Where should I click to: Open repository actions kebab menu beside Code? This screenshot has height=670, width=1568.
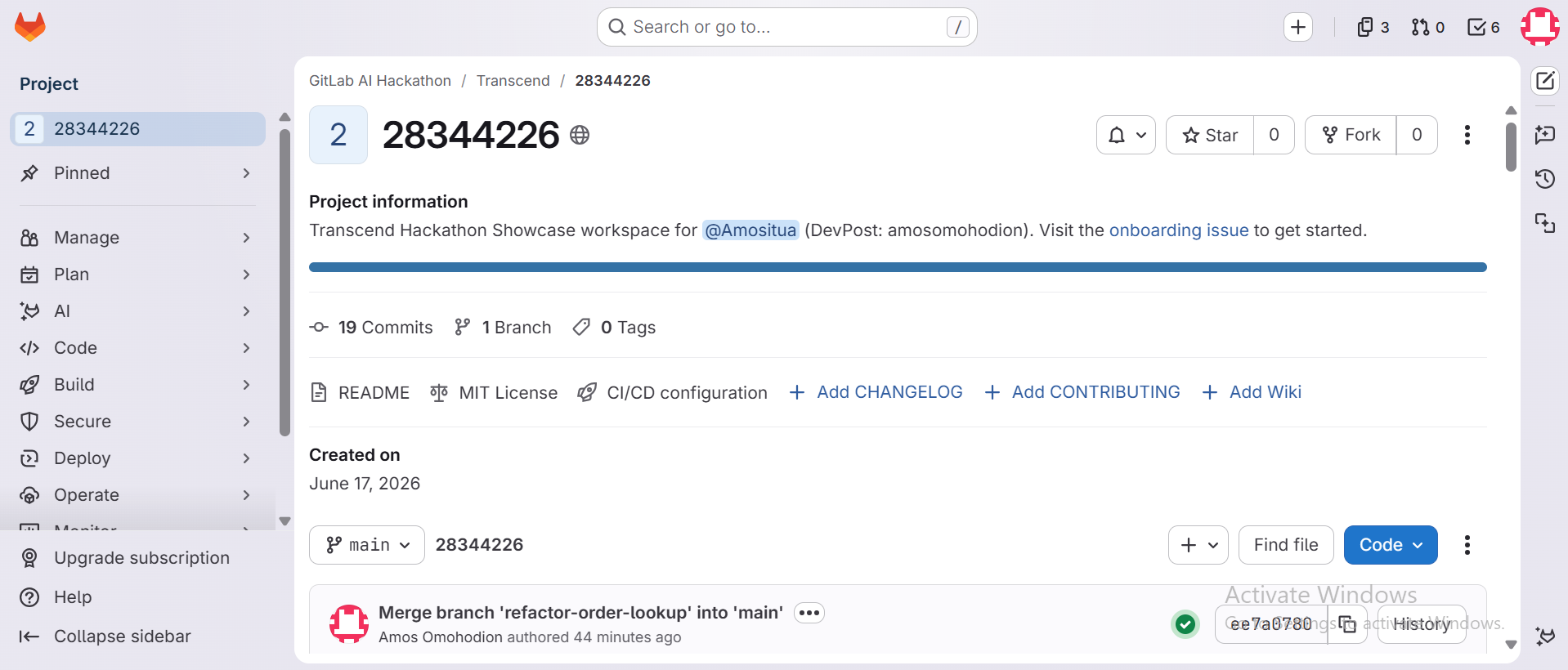click(1467, 545)
